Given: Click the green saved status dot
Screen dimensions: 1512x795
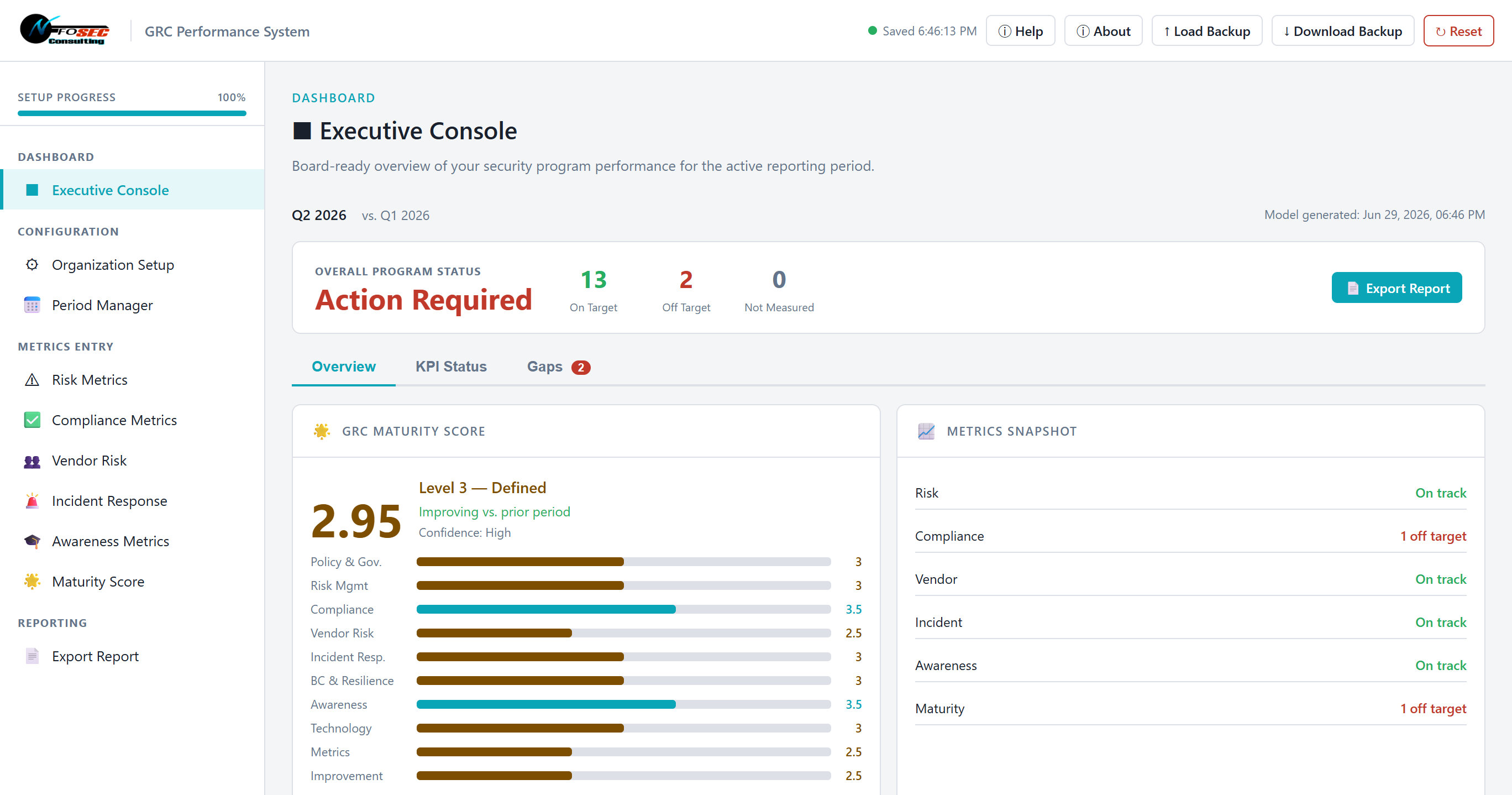Looking at the screenshot, I should click(872, 30).
